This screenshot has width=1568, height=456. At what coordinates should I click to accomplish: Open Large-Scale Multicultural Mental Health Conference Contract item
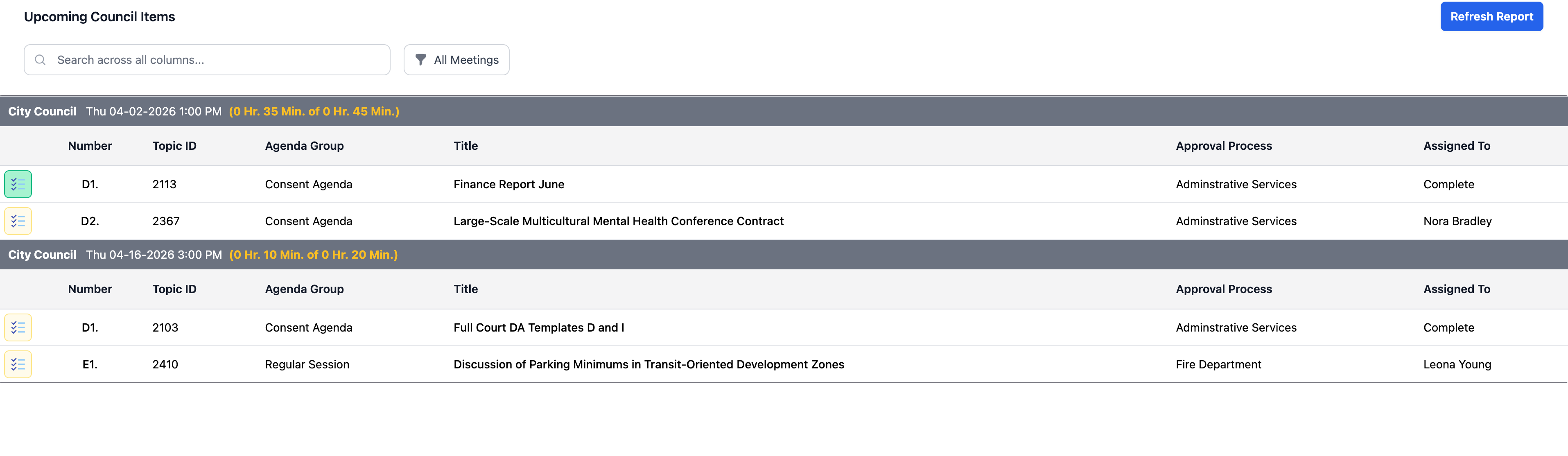[619, 221]
